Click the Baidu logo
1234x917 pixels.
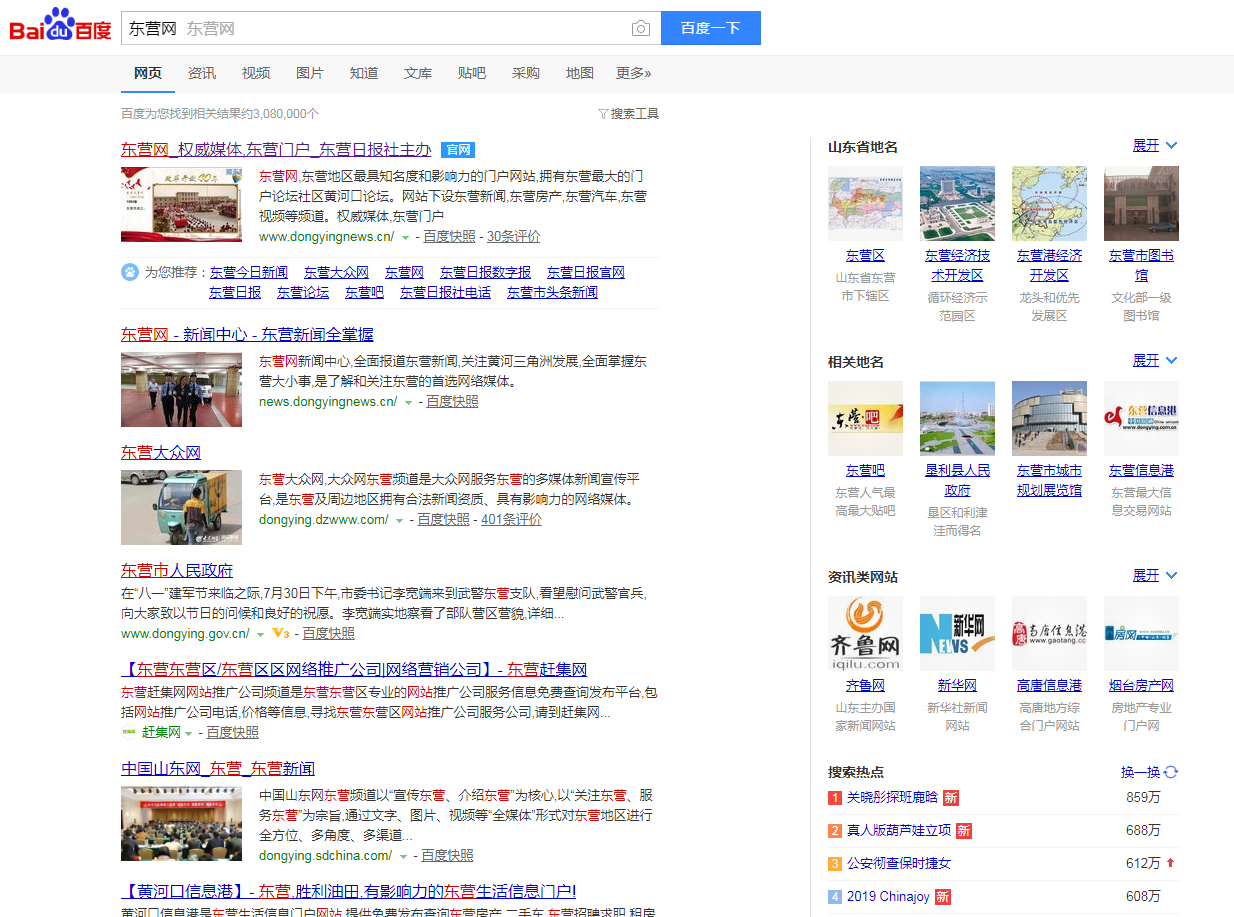(x=60, y=27)
